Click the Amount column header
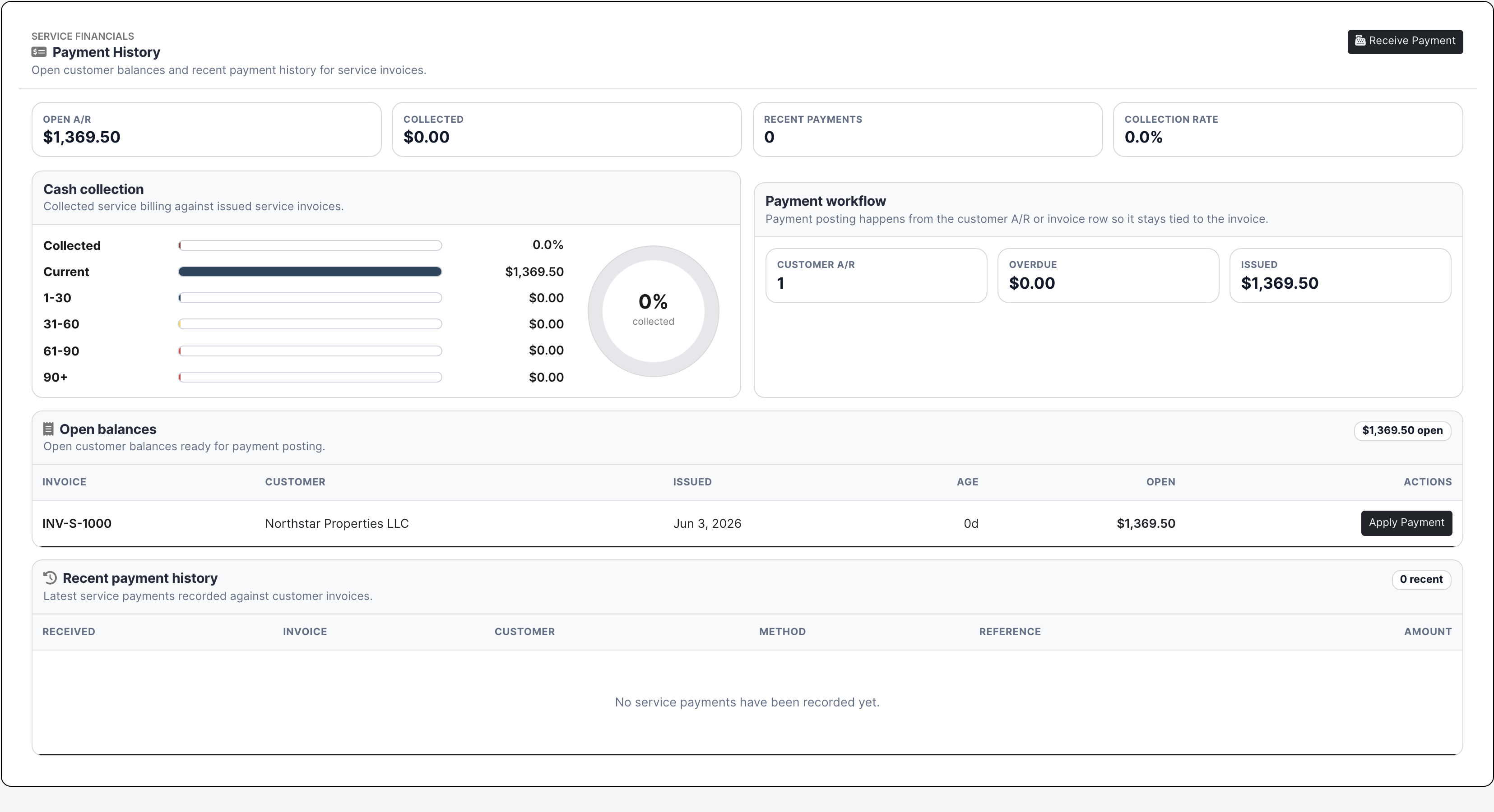The image size is (1494, 812). (x=1428, y=632)
